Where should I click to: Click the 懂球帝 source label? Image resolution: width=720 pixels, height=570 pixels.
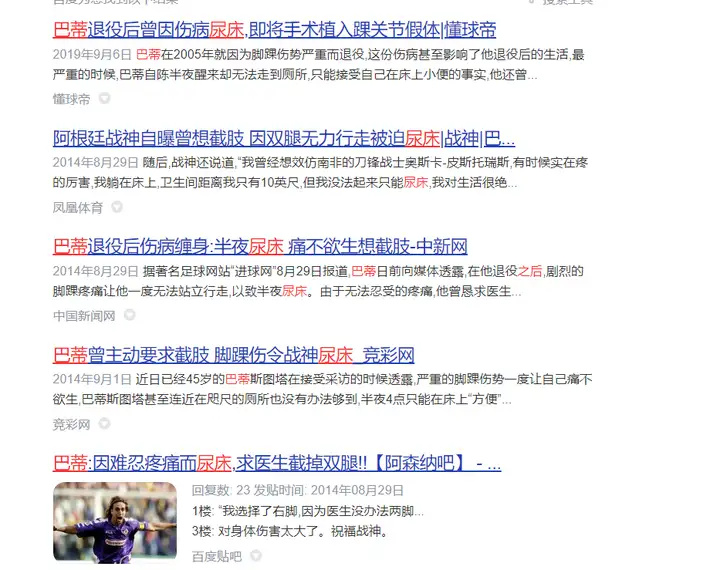click(x=71, y=99)
